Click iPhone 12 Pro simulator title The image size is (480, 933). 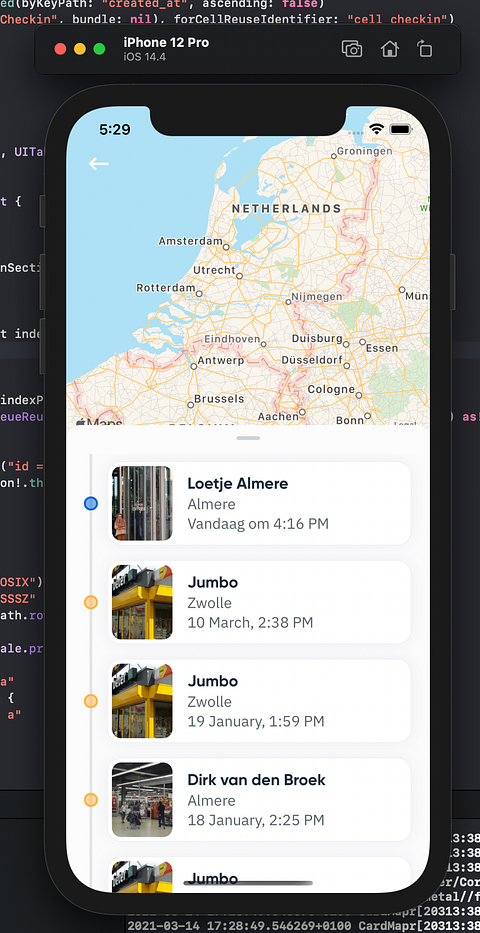[x=166, y=43]
